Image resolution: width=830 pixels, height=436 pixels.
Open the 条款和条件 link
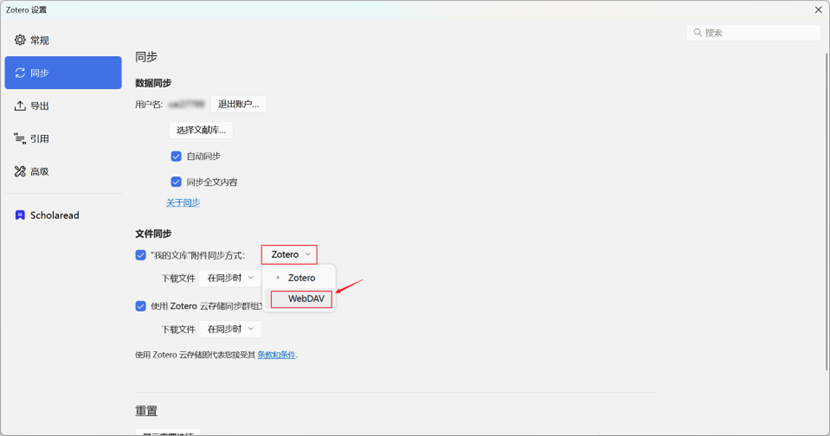click(x=276, y=355)
